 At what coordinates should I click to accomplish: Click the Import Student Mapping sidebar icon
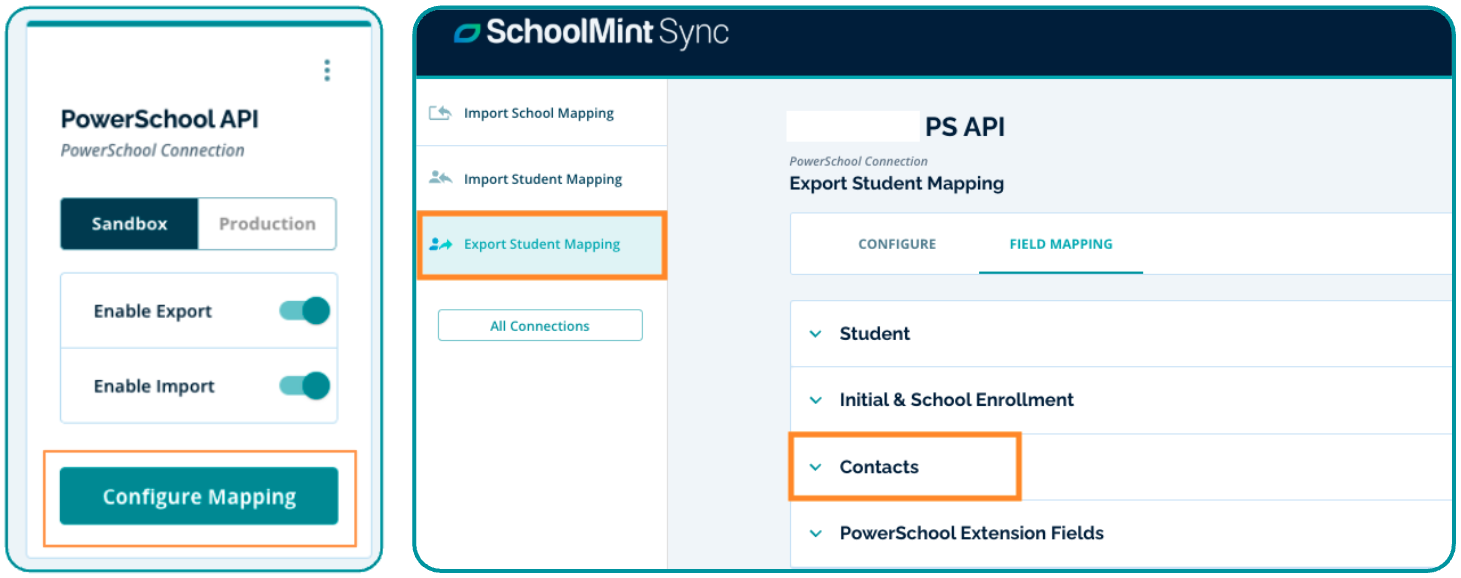coord(440,179)
